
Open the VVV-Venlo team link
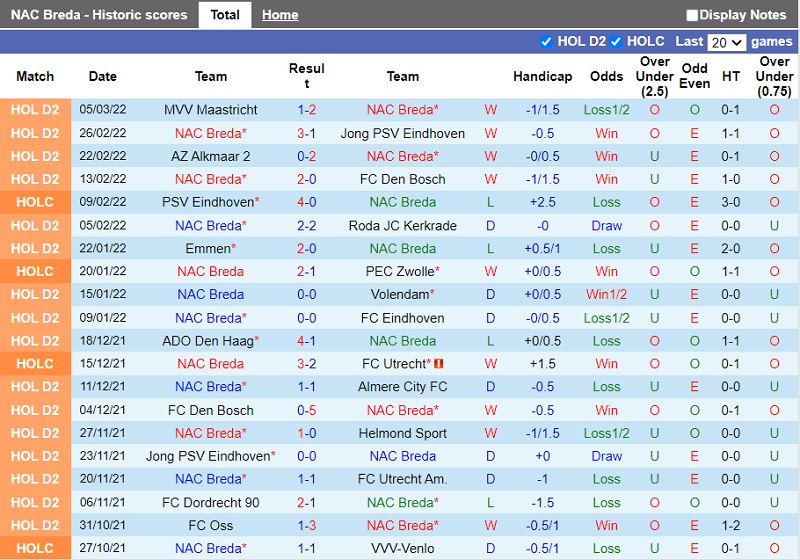(x=403, y=548)
